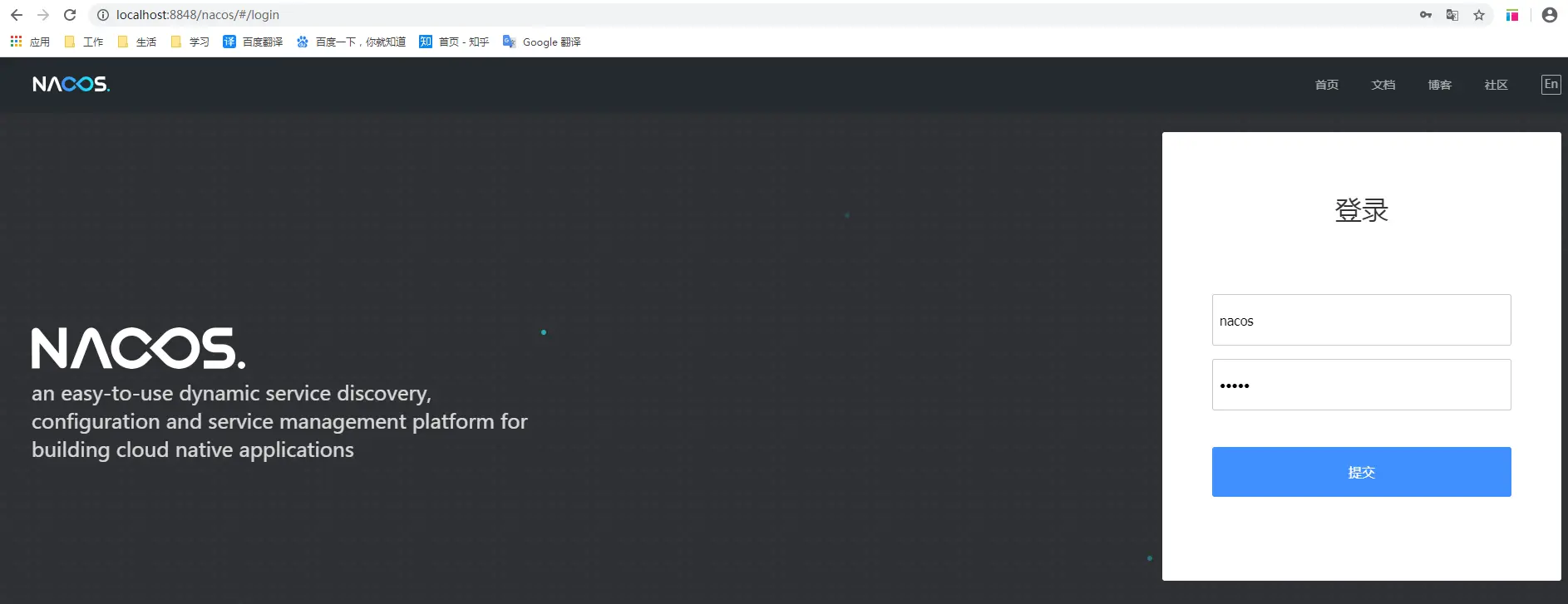The image size is (1568, 604).
Task: Submit login with the 提交 button
Action: 1362,472
